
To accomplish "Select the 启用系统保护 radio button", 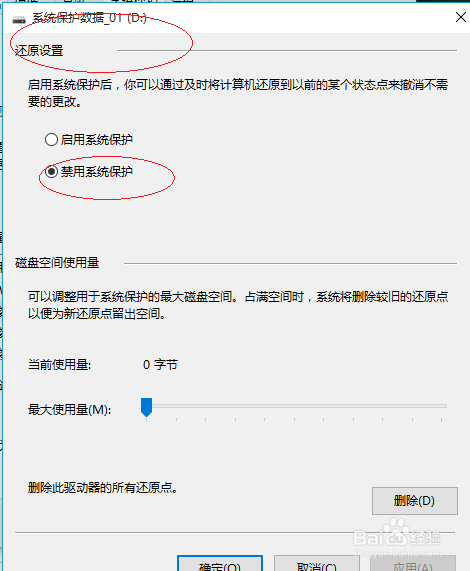I will (x=51, y=139).
